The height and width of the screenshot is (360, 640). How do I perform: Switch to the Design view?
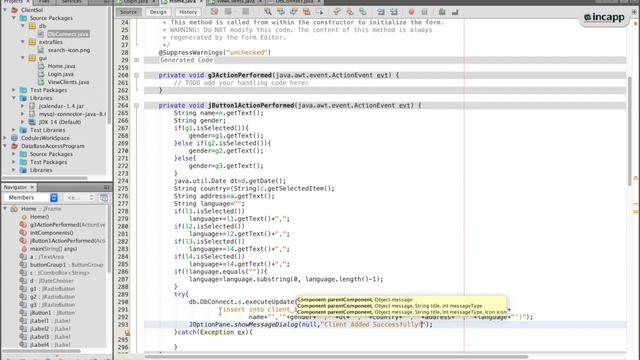pyautogui.click(x=158, y=12)
